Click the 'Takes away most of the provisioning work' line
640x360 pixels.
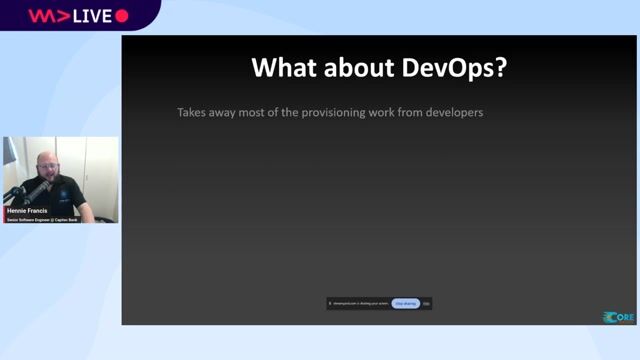tap(330, 112)
